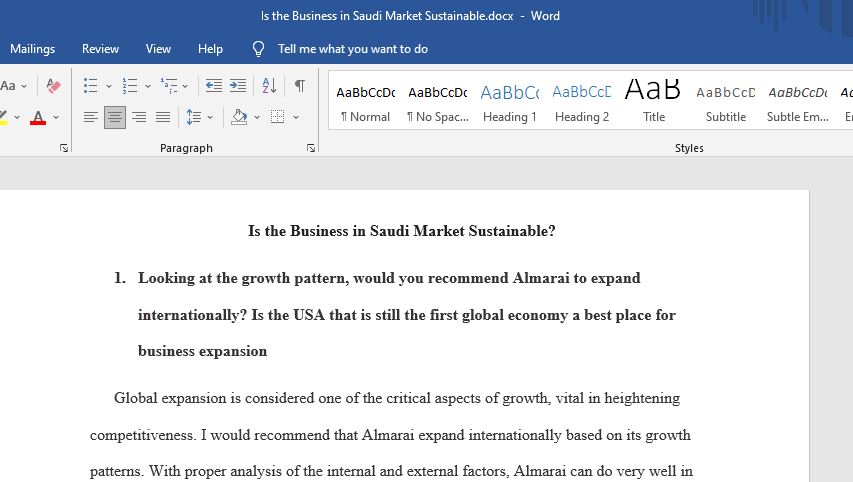This screenshot has height=482, width=853.
Task: Open the bullets style dropdown arrow
Action: (109, 86)
